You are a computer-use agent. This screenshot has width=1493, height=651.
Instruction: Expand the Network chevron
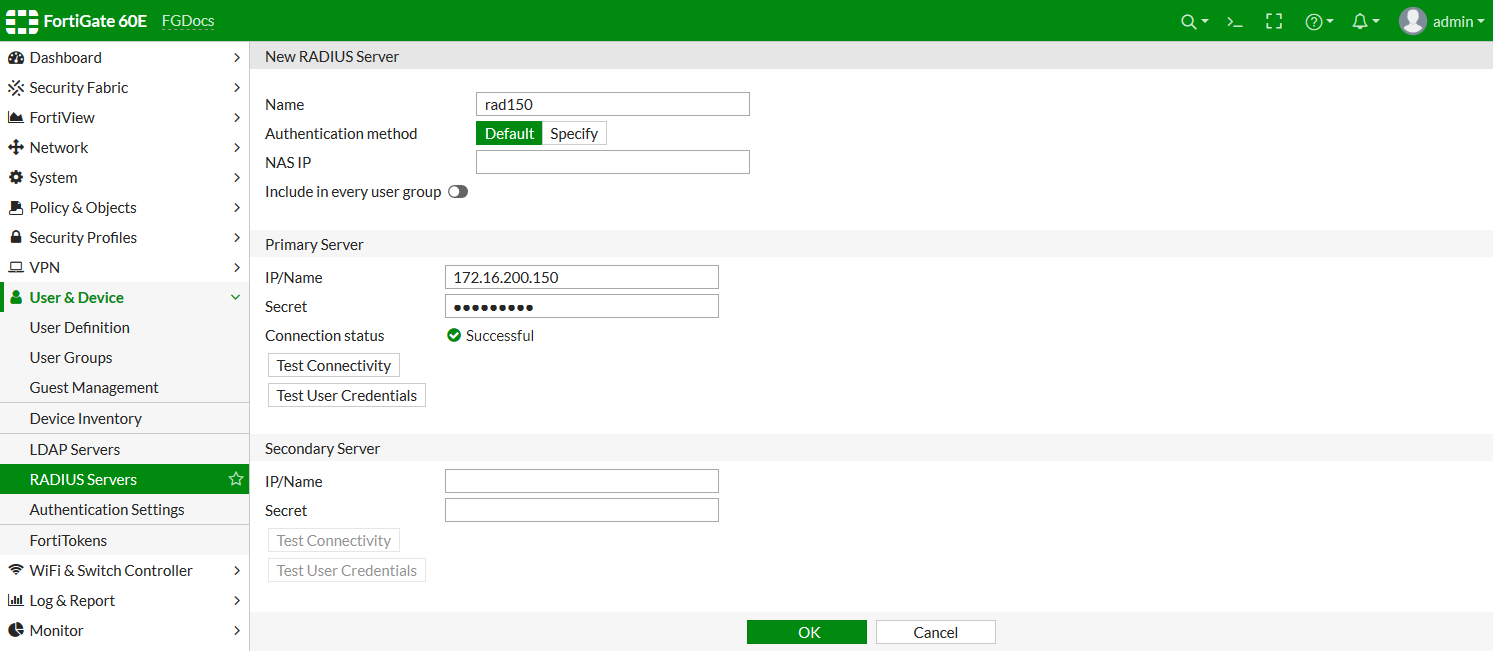[236, 148]
